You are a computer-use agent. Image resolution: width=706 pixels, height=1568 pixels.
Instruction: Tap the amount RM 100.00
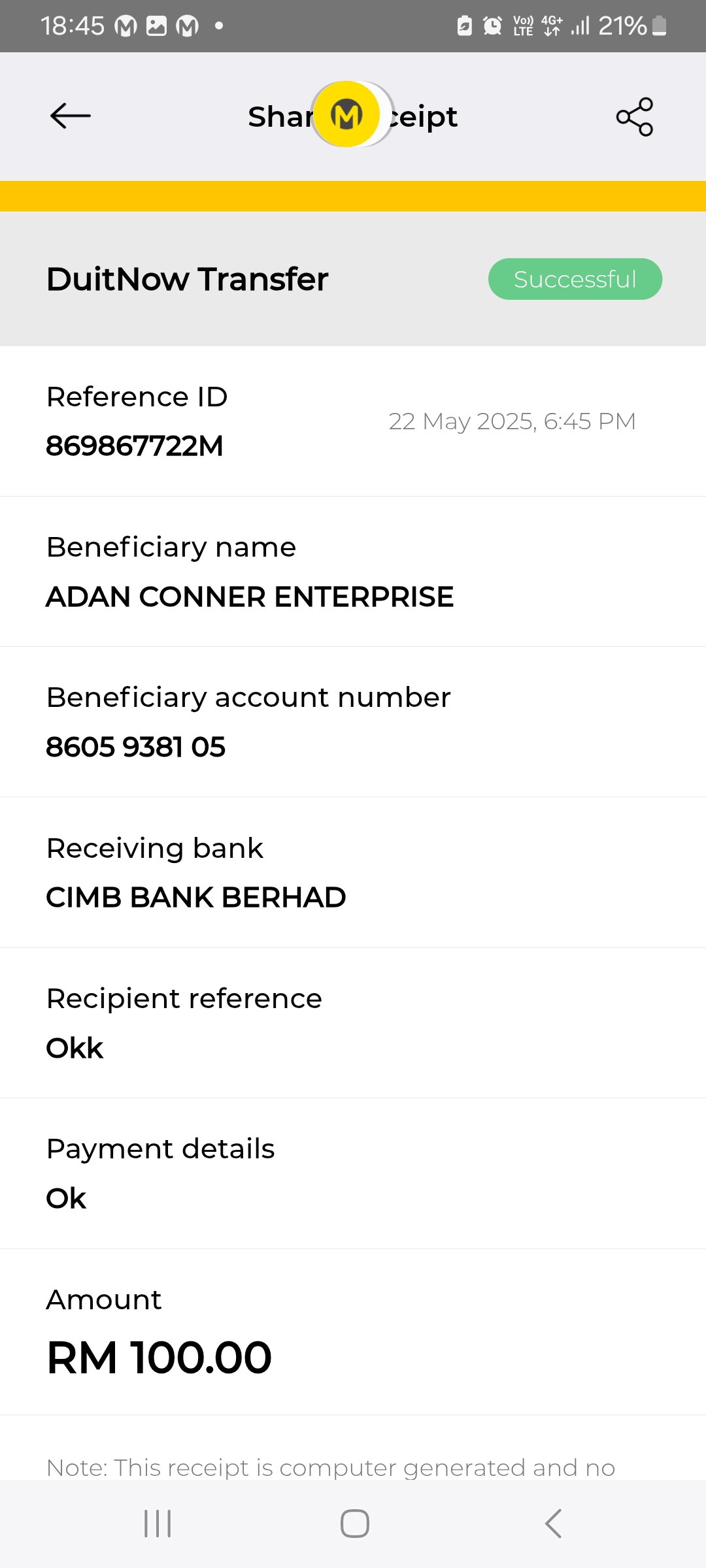pyautogui.click(x=159, y=1358)
